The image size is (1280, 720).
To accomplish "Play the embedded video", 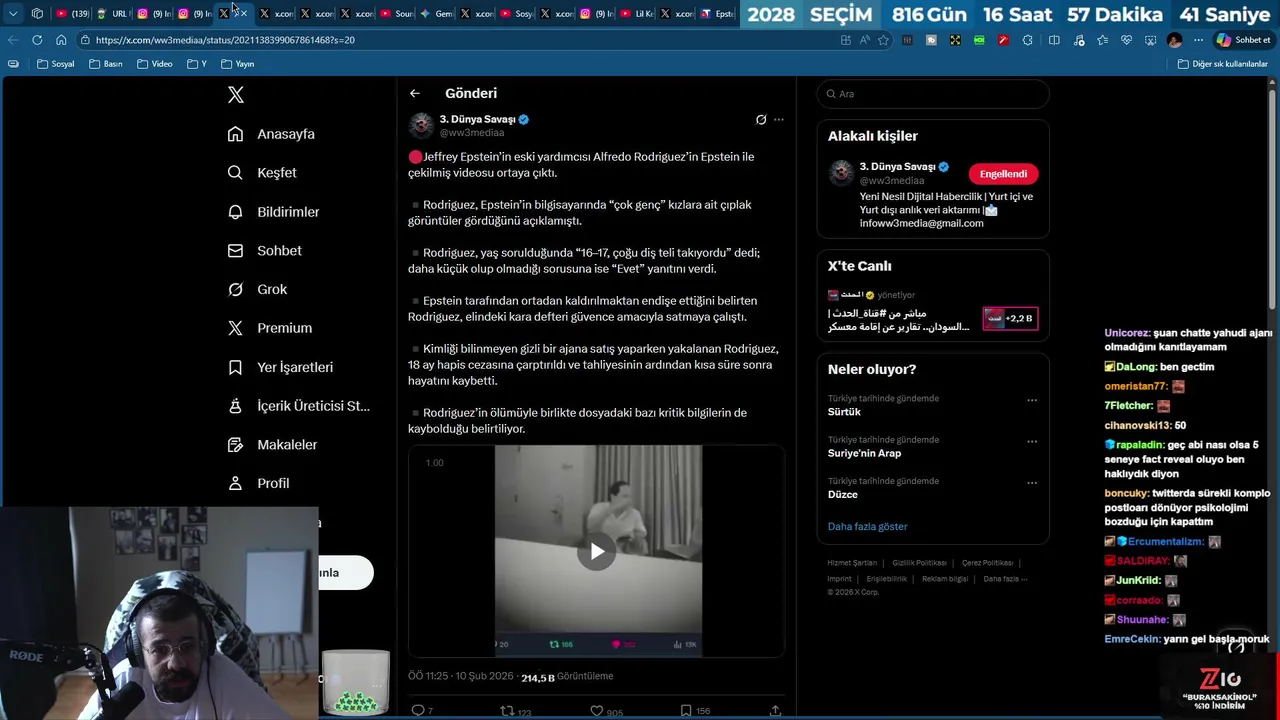I will click(597, 551).
